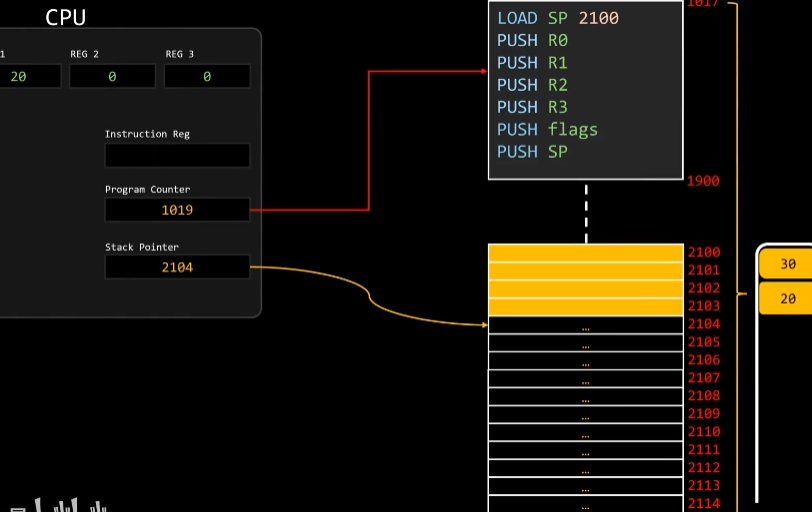The image size is (812, 512).
Task: Click the Program Counter label
Action: 148,189
